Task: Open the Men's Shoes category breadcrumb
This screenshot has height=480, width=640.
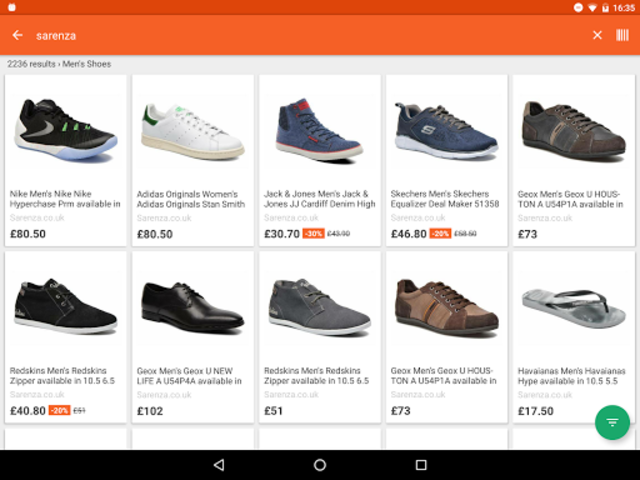Action: click(89, 64)
